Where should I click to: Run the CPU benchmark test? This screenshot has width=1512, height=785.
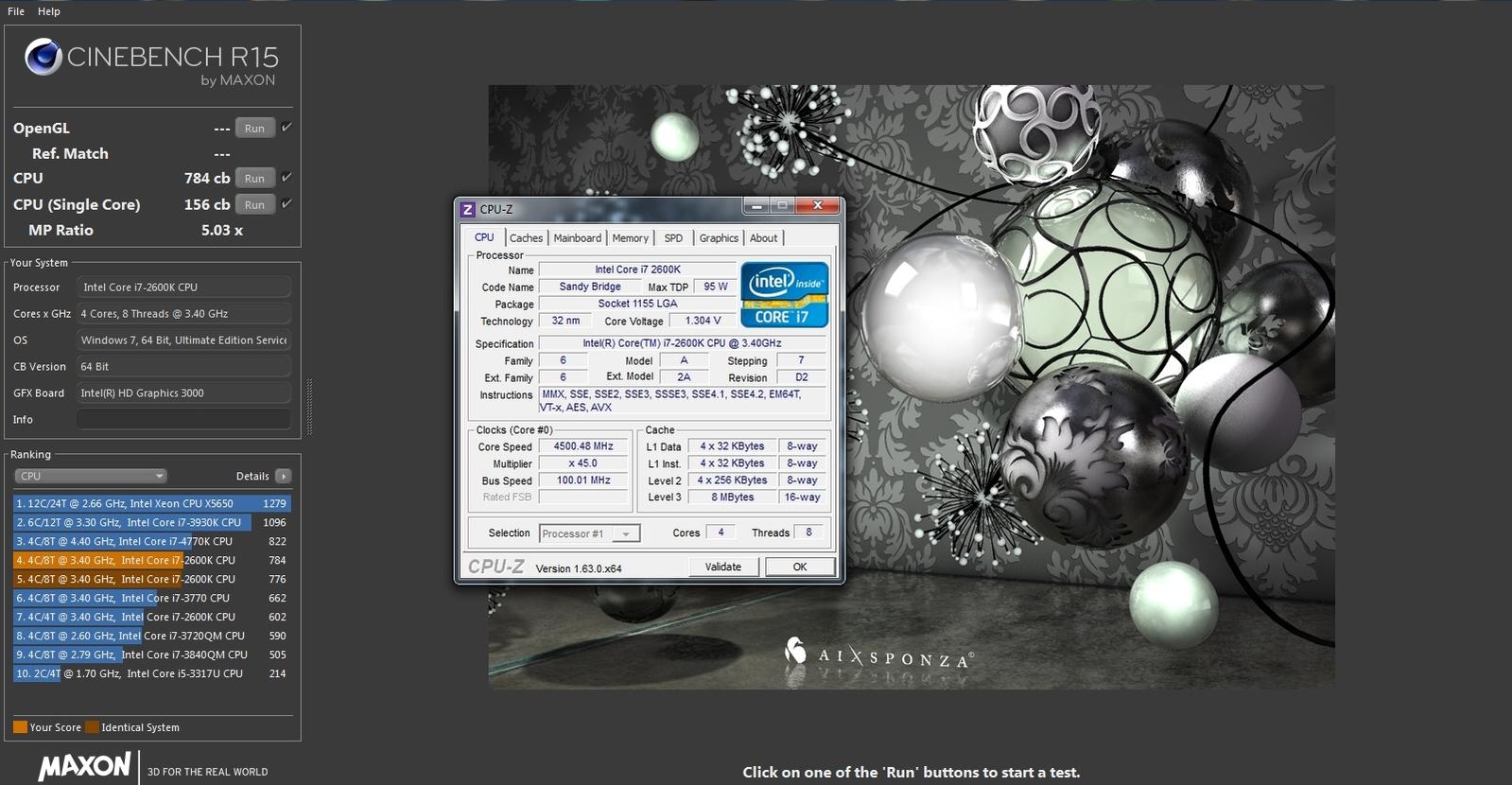[254, 178]
